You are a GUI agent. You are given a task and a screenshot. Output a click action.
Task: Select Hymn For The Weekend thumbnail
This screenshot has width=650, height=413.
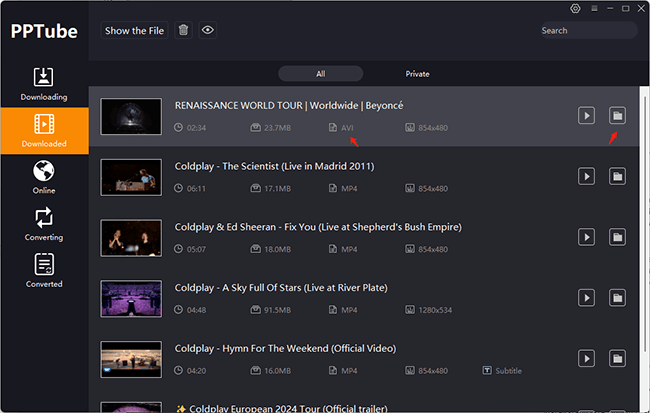[131, 360]
